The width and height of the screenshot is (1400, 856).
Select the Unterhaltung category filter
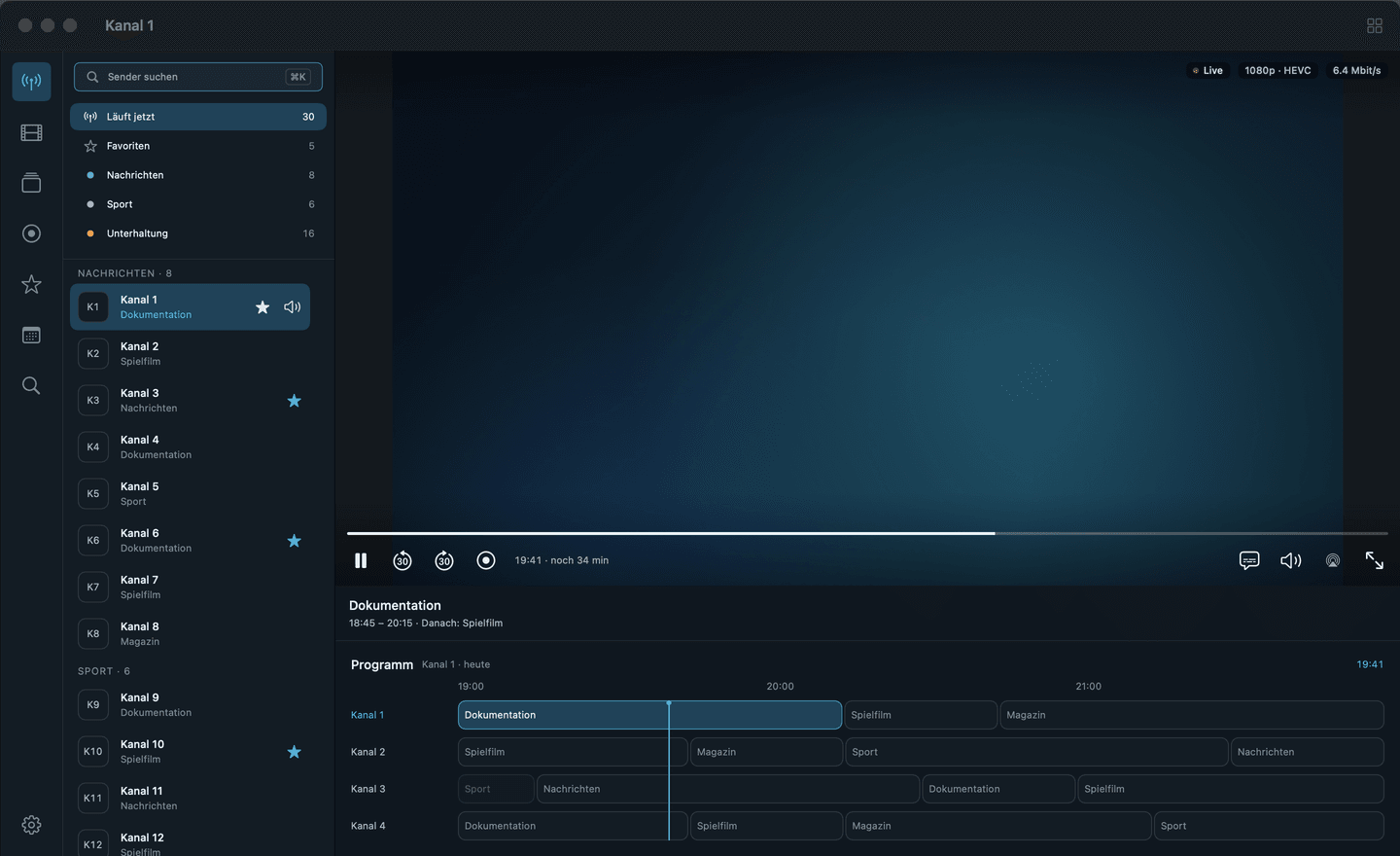(198, 233)
